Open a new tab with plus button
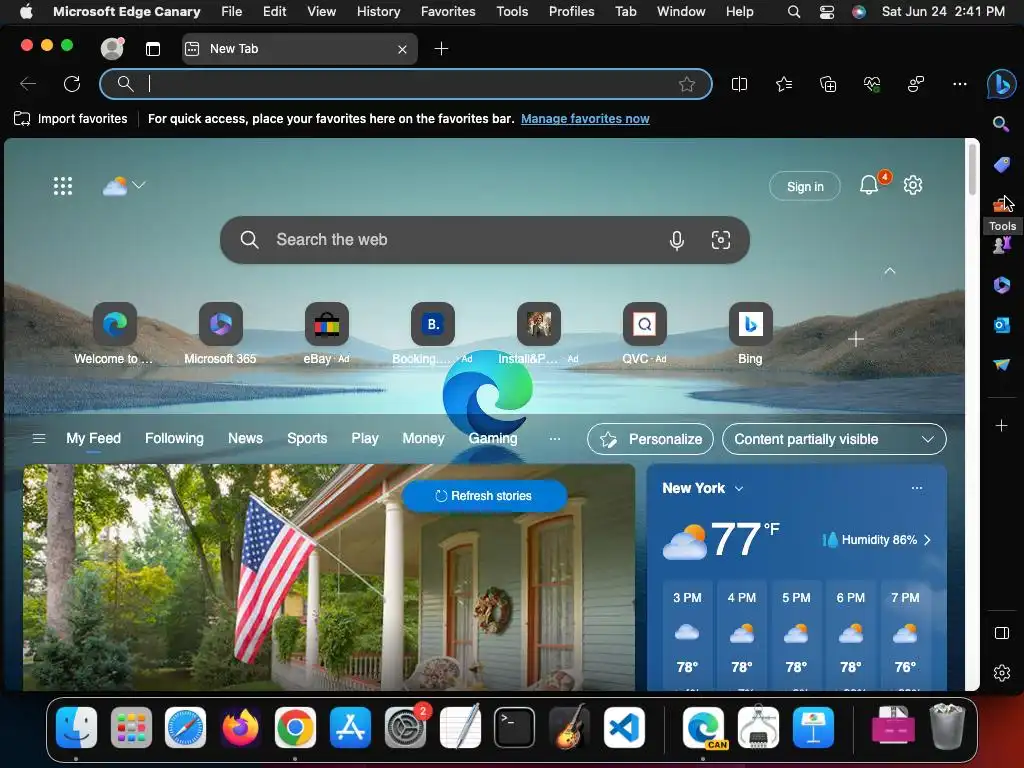 pos(441,49)
